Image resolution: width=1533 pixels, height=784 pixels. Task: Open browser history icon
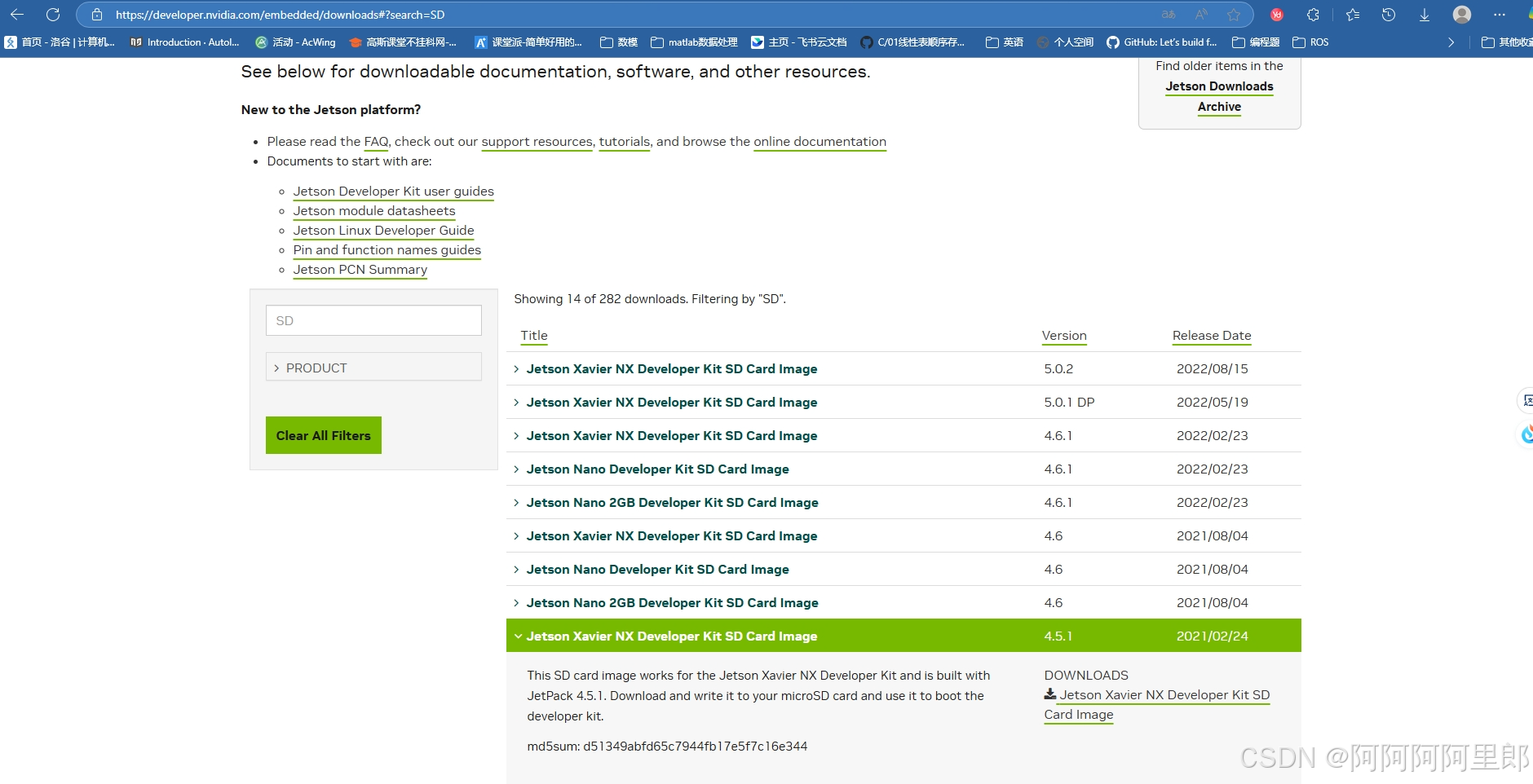tap(1389, 15)
